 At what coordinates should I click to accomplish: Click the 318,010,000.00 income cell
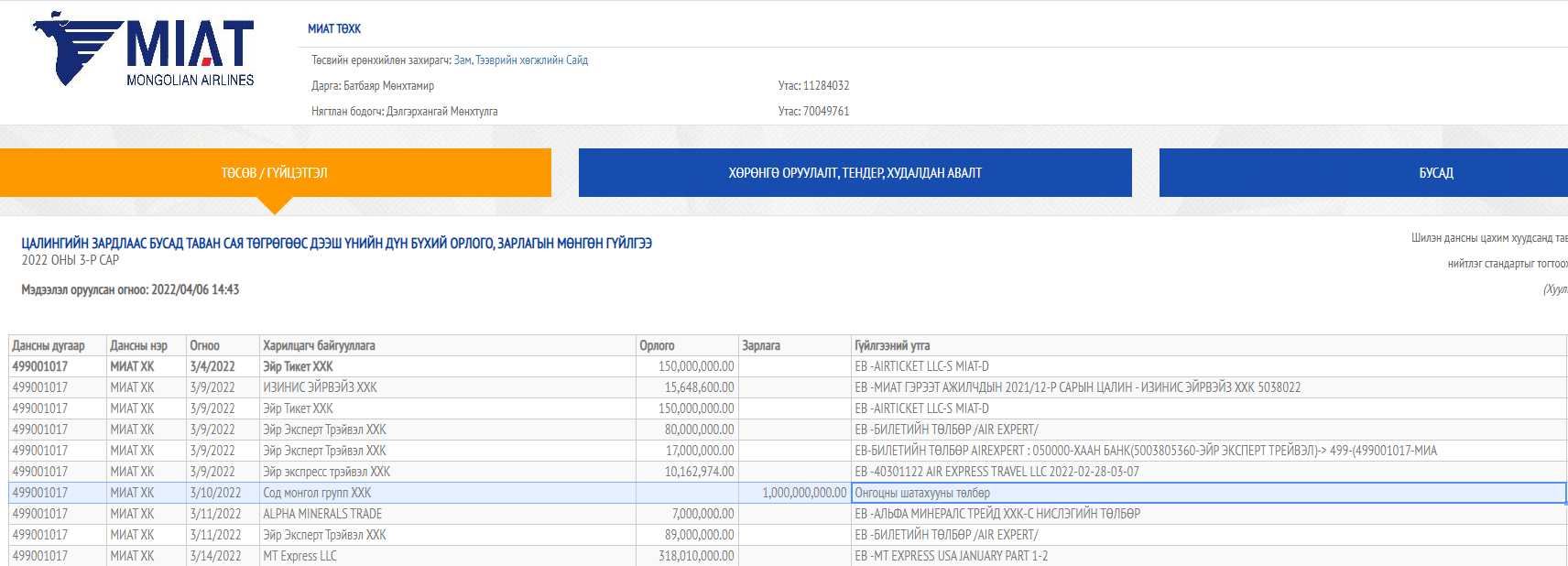click(696, 556)
